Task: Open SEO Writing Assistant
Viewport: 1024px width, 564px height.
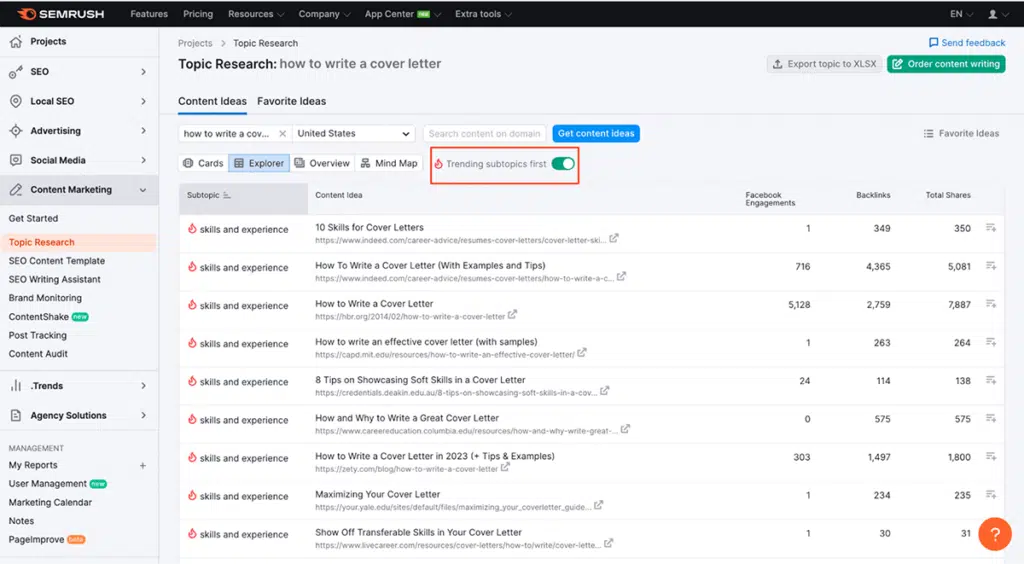Action: tap(55, 279)
